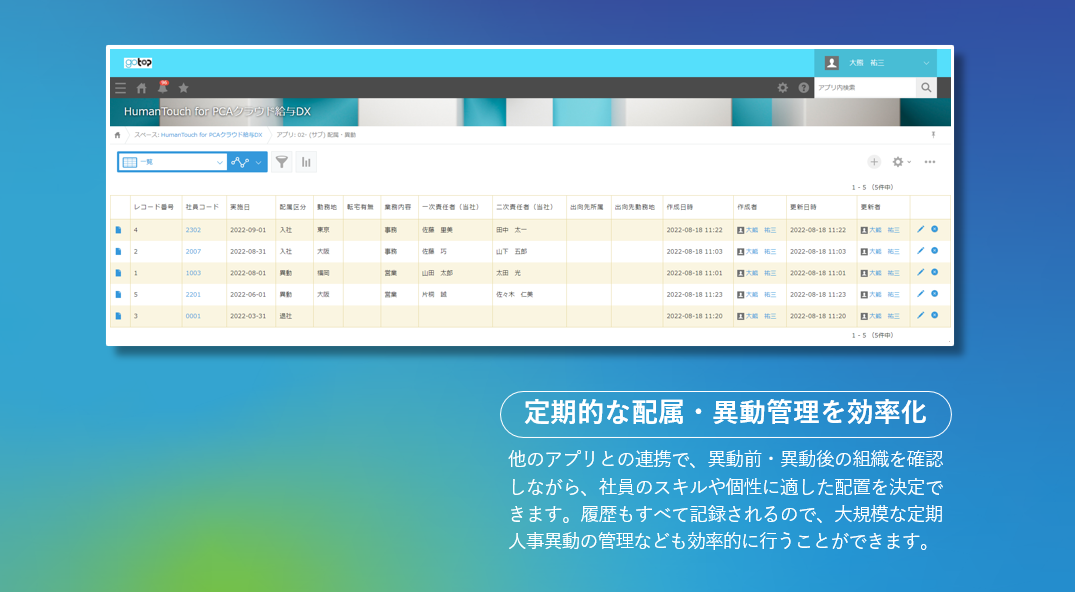Screen dimensions: 1075x592
Task: Edit the record created 2022-08-18 11:03
Action: pyautogui.click(x=921, y=251)
